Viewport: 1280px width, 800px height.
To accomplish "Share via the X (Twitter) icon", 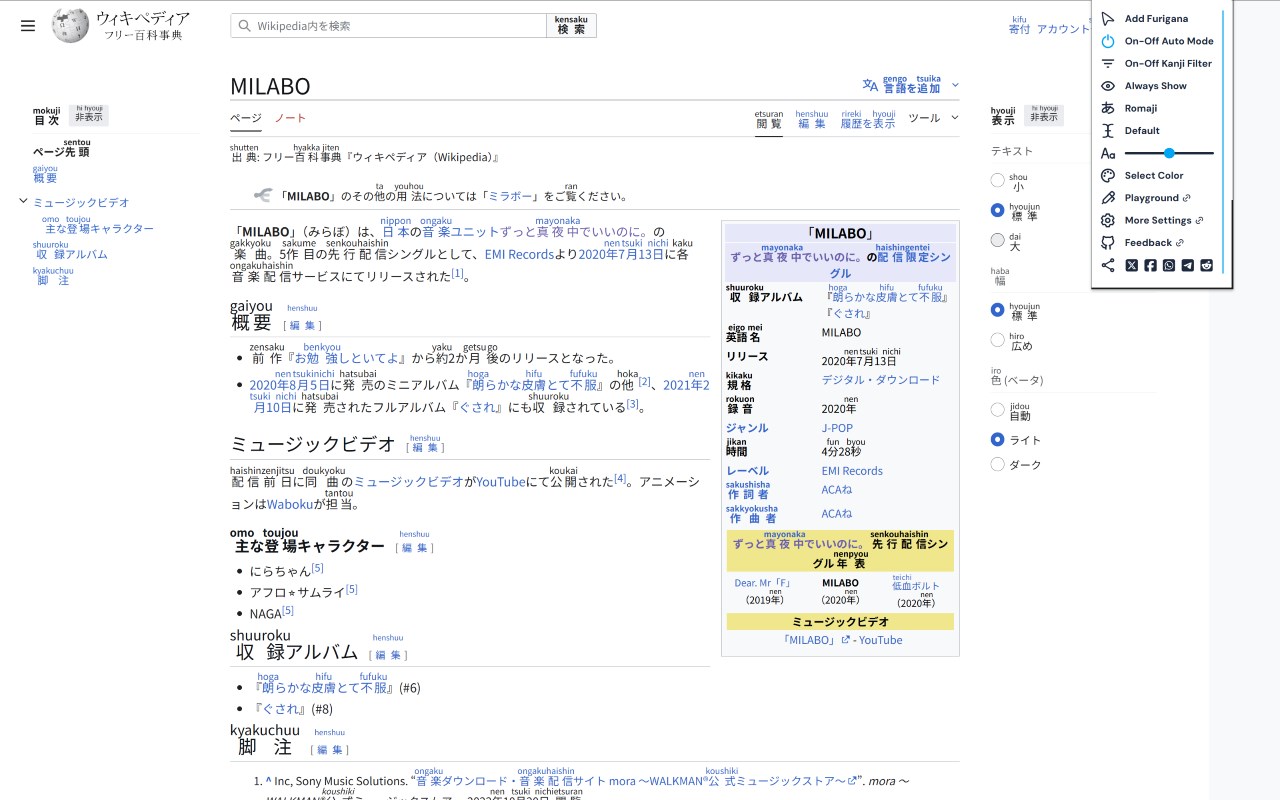I will coord(1131,265).
